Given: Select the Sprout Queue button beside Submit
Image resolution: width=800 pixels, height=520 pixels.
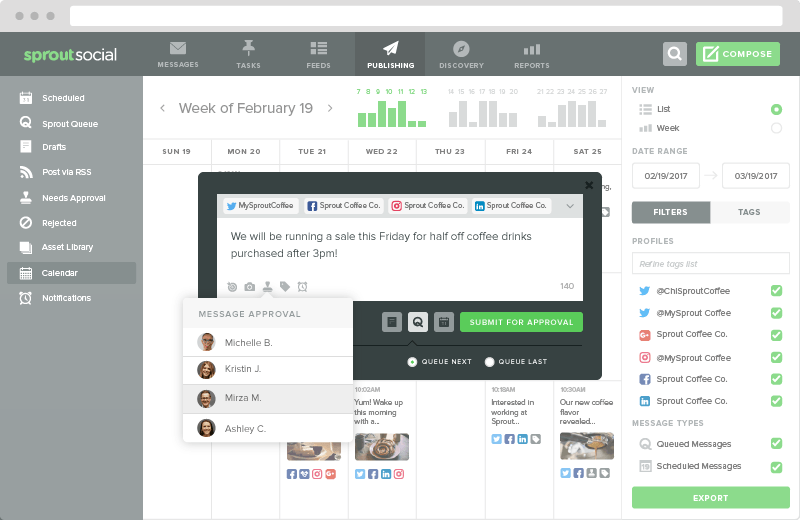Looking at the screenshot, I should (x=418, y=322).
